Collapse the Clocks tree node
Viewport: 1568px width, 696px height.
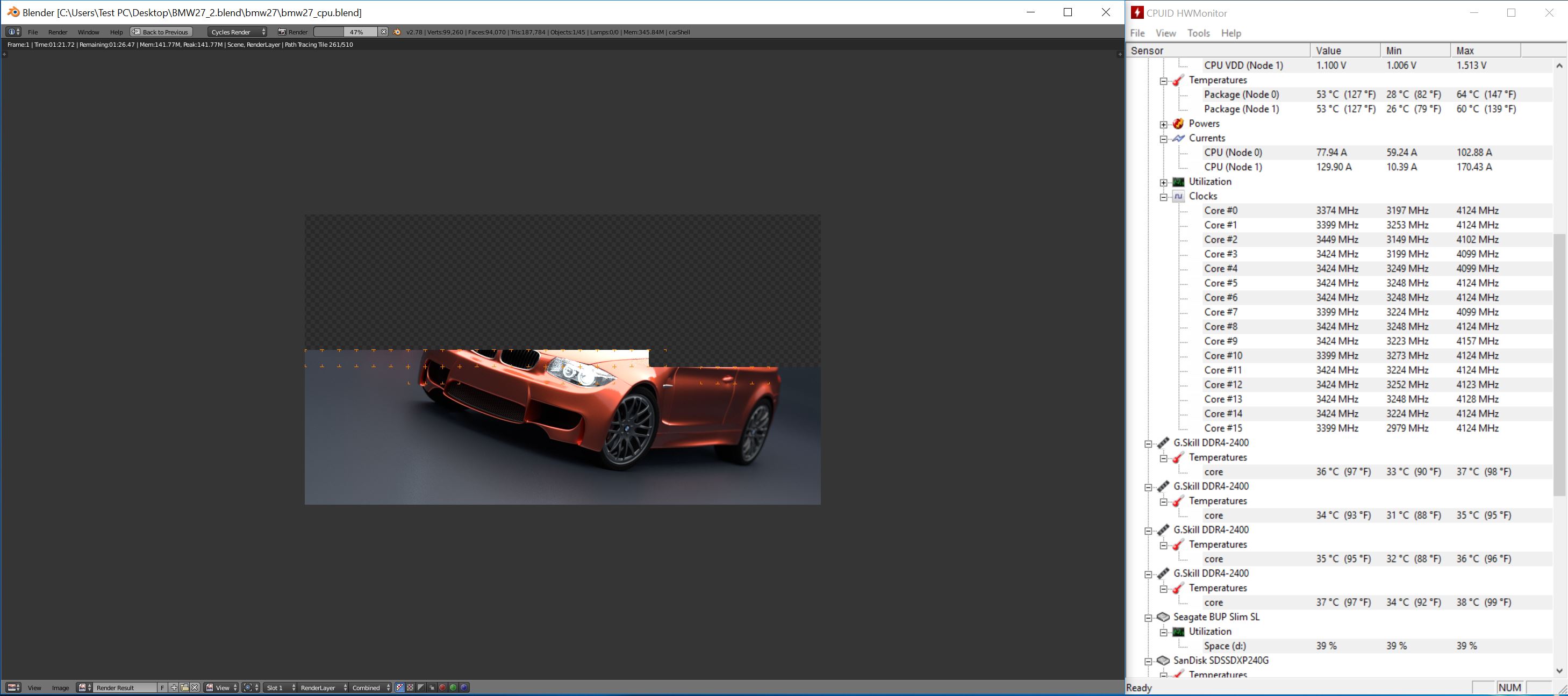(x=1163, y=197)
